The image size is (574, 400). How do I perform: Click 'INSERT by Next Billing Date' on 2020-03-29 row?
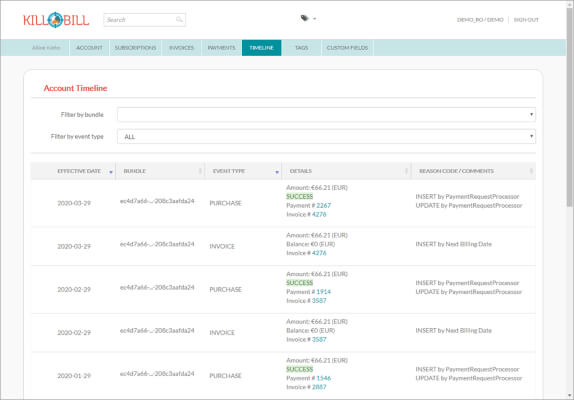[454, 244]
